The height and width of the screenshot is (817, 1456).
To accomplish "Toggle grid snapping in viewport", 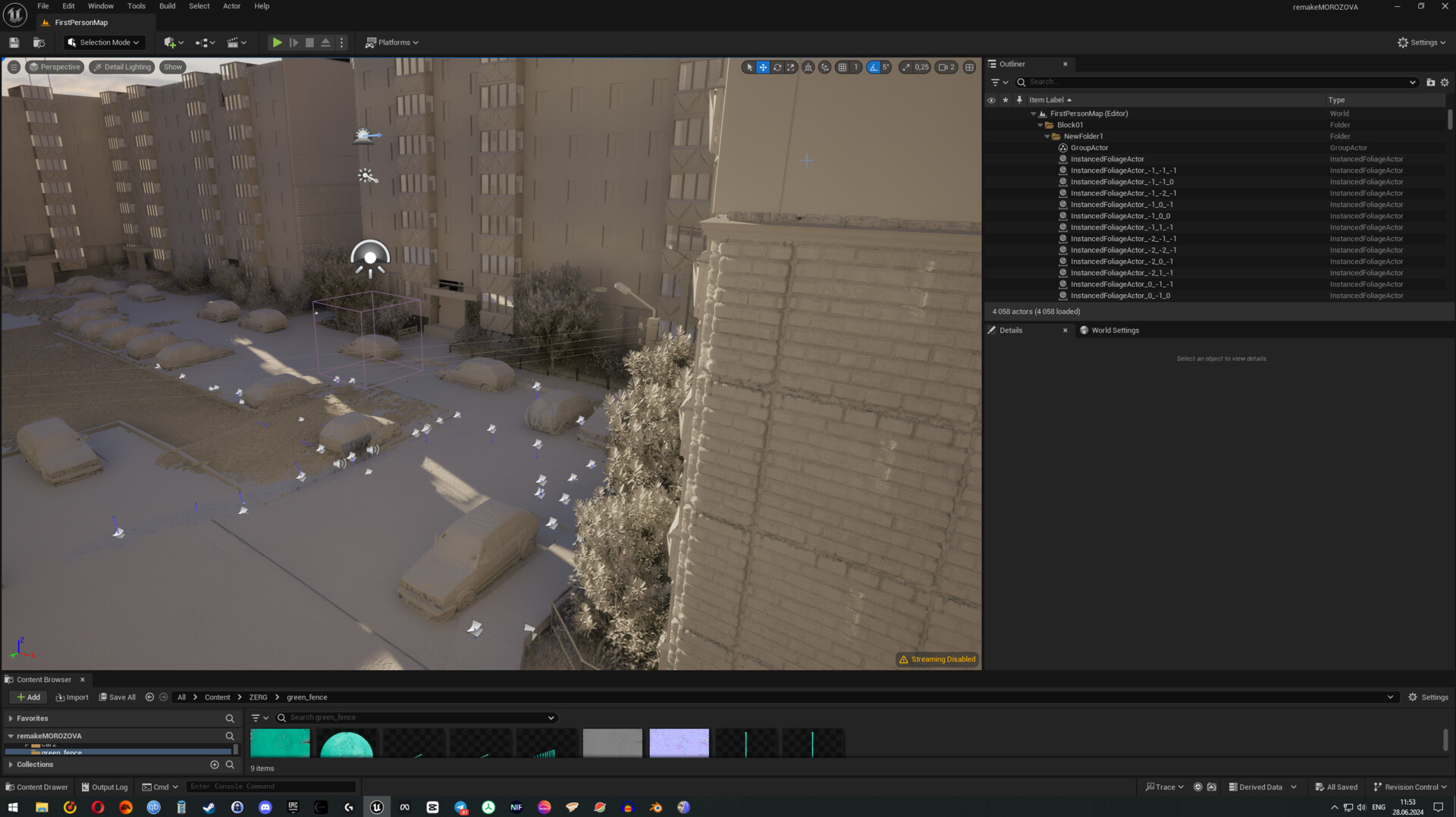I will click(x=842, y=67).
